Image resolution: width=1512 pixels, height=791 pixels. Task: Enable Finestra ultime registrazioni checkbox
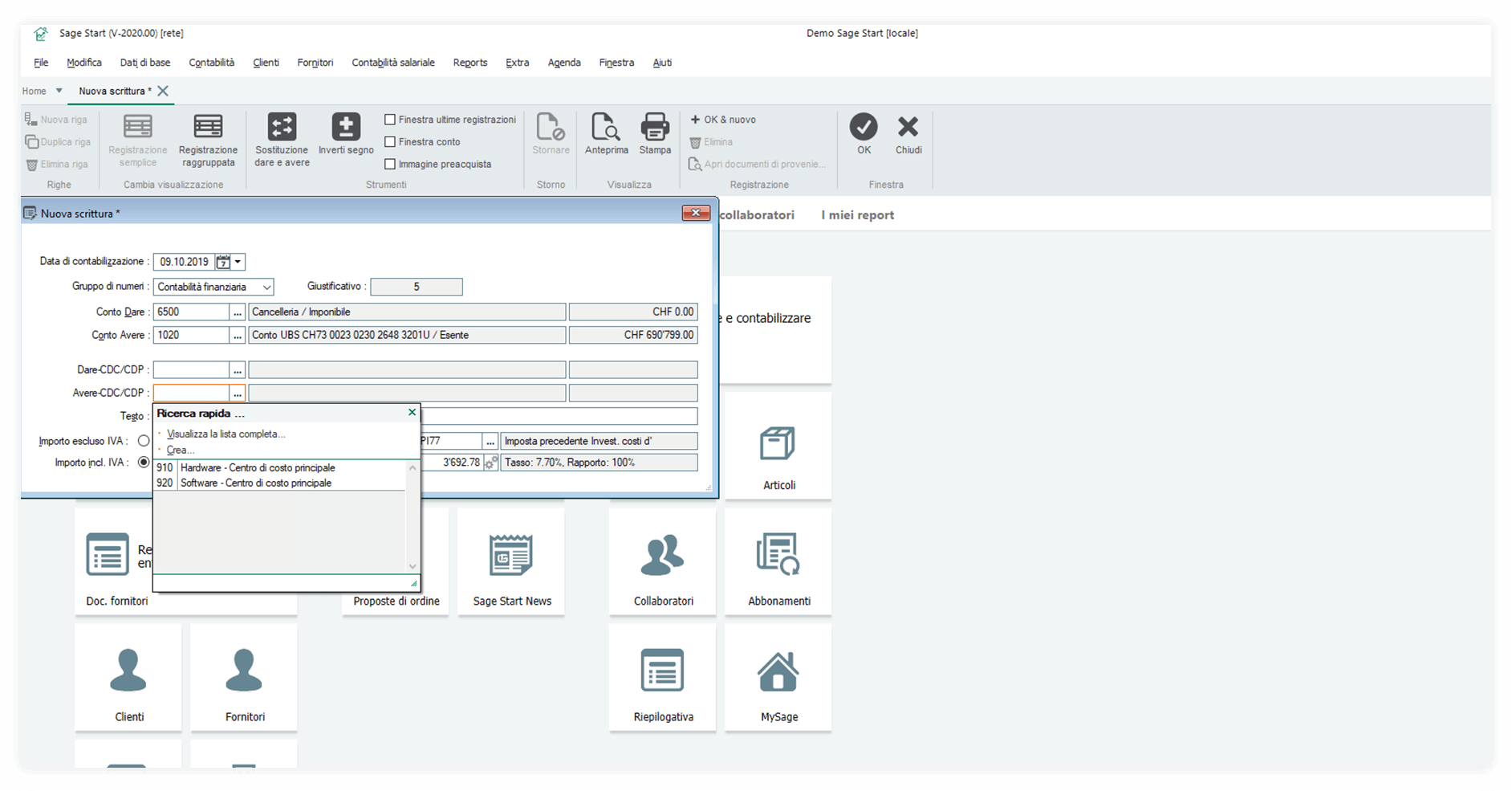pos(390,120)
